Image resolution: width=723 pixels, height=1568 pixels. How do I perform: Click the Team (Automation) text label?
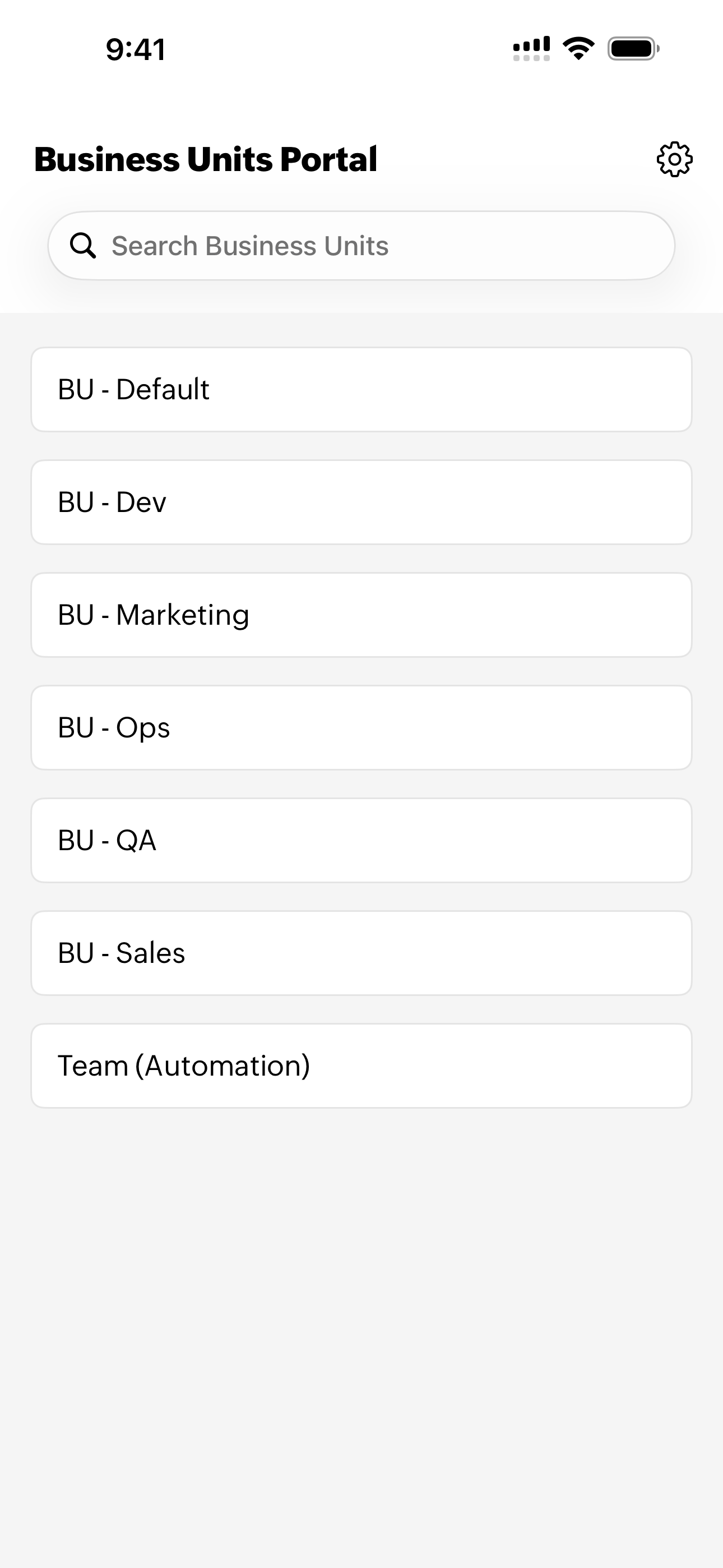(184, 1066)
